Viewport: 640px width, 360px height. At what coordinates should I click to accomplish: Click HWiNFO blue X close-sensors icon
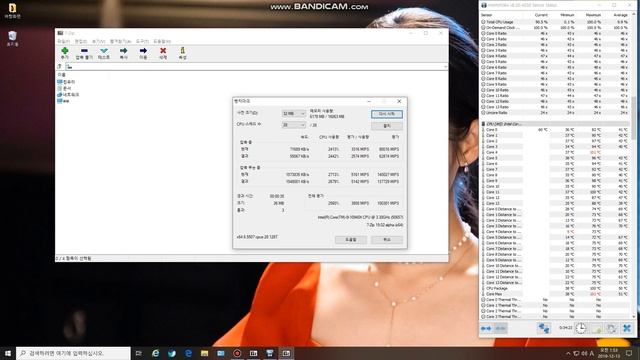tap(627, 328)
